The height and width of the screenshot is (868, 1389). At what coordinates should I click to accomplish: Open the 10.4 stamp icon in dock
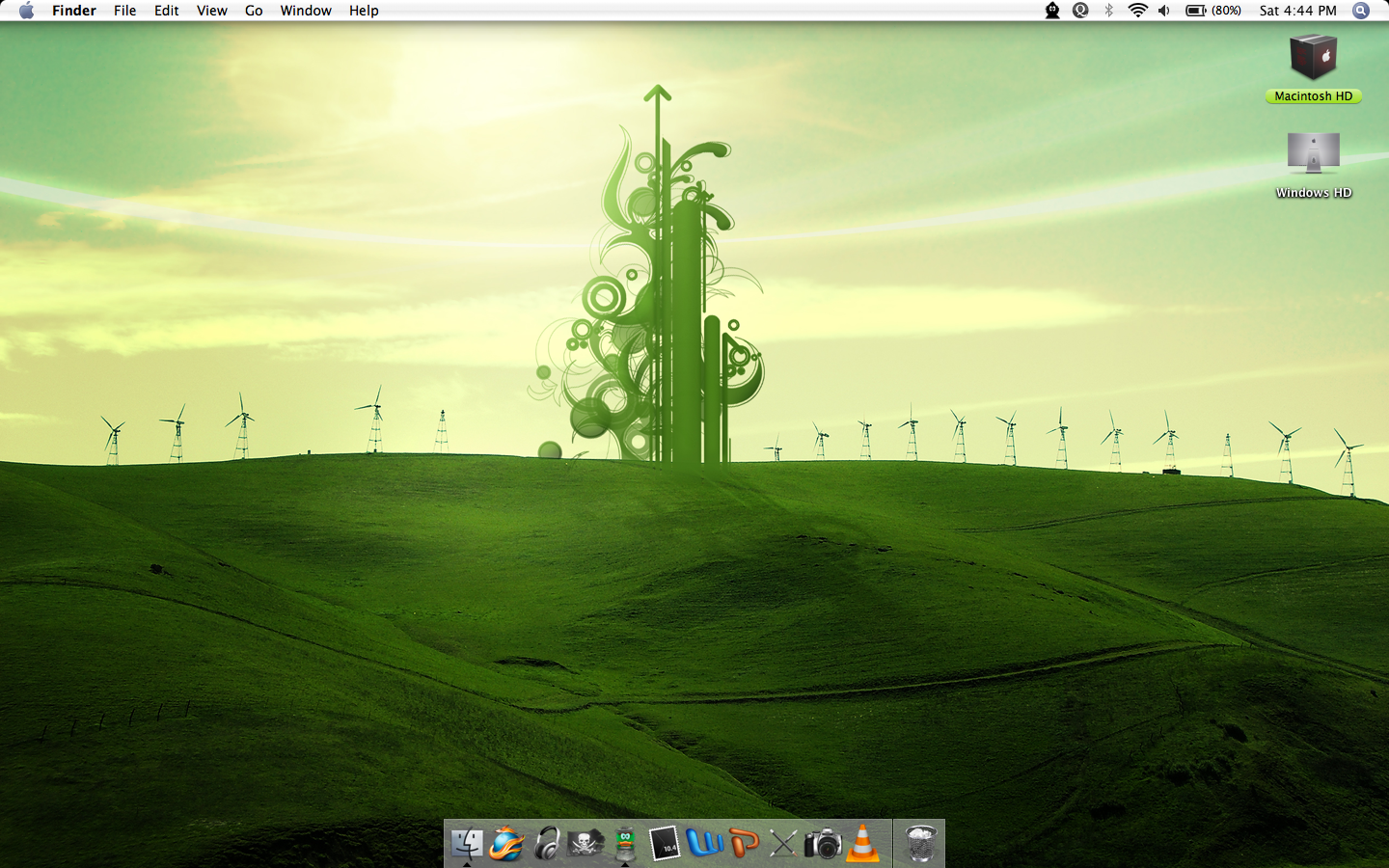pos(665,844)
